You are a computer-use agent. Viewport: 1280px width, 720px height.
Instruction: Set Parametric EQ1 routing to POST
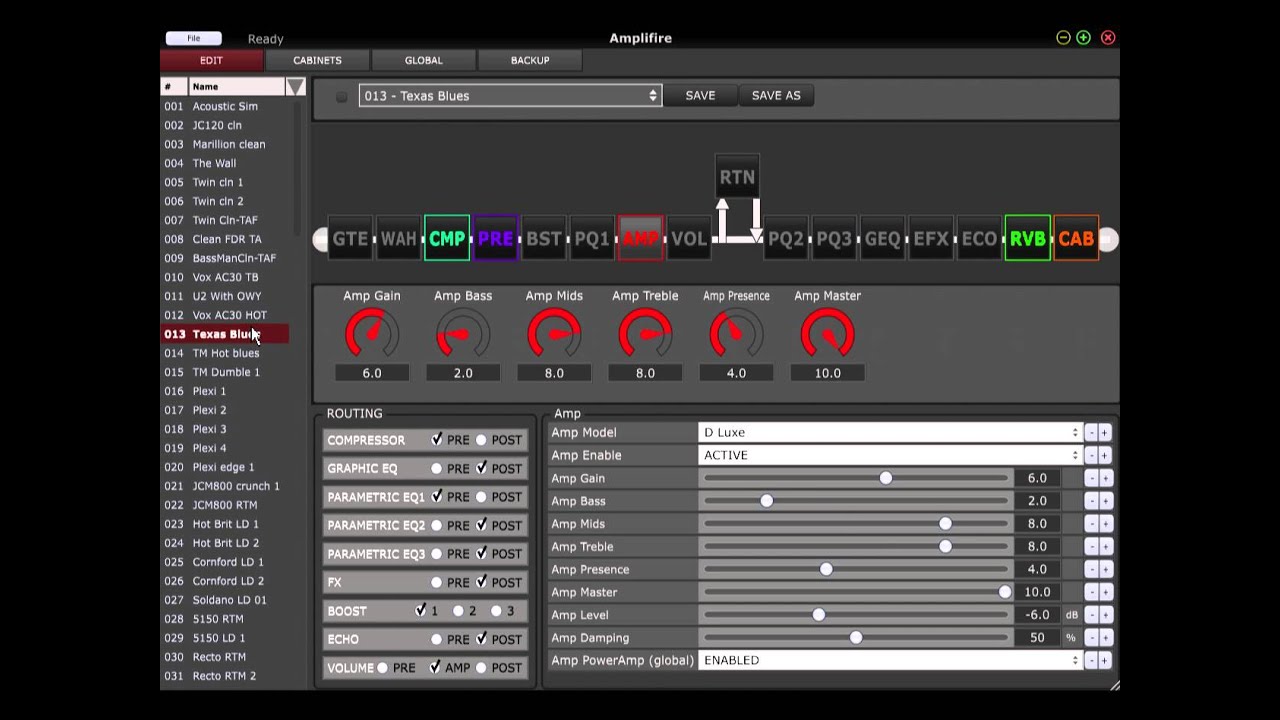coord(481,497)
